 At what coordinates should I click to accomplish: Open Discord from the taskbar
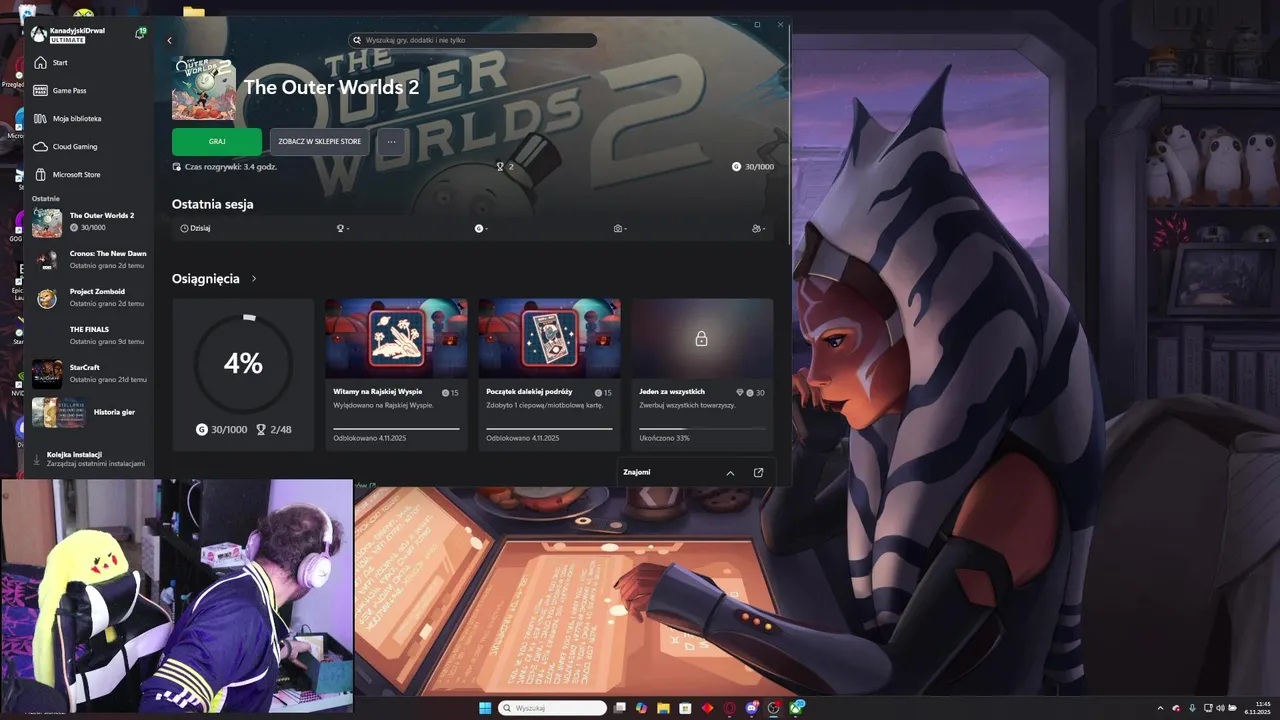click(751, 708)
